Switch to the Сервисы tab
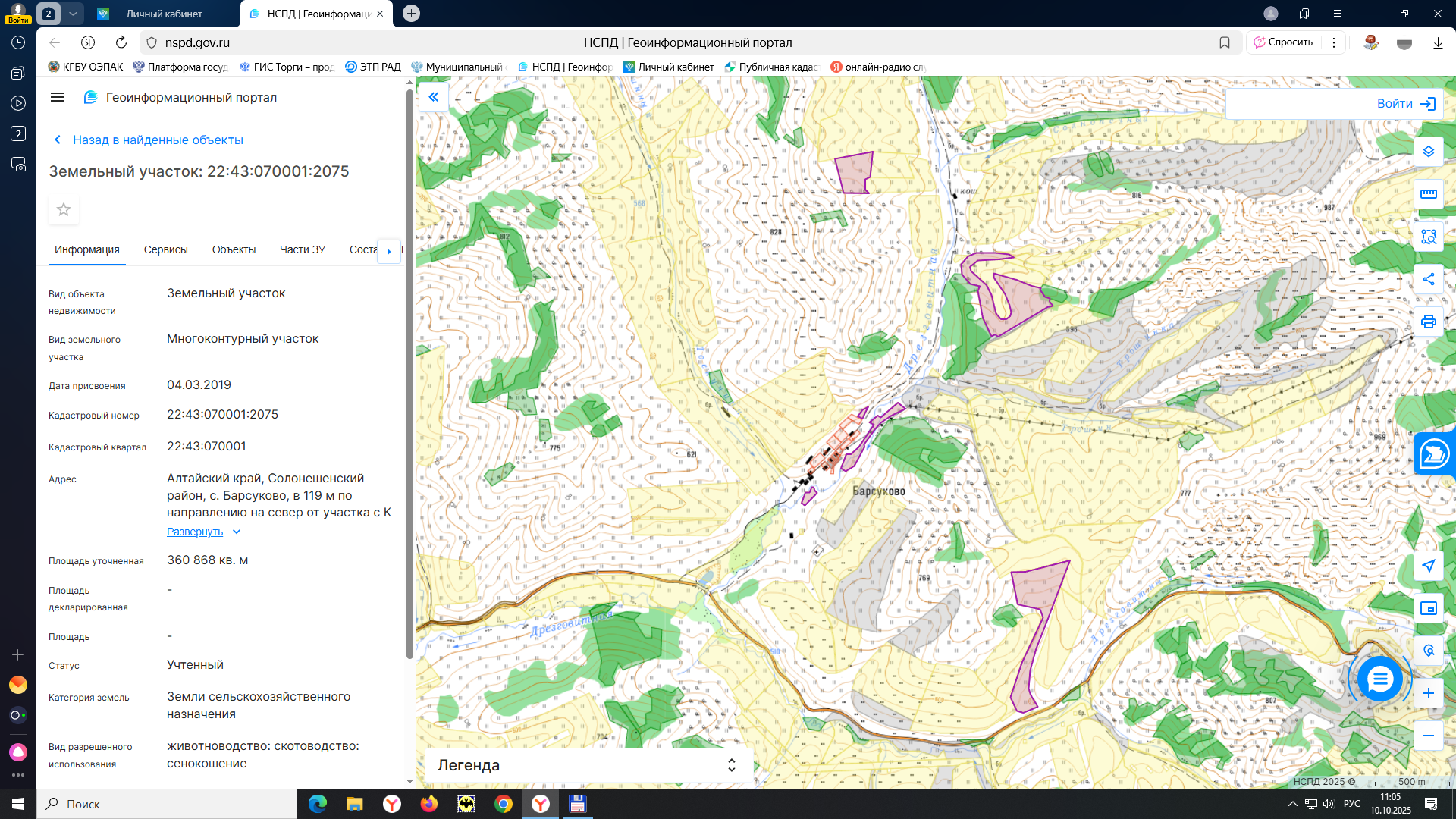The height and width of the screenshot is (819, 1456). point(165,249)
